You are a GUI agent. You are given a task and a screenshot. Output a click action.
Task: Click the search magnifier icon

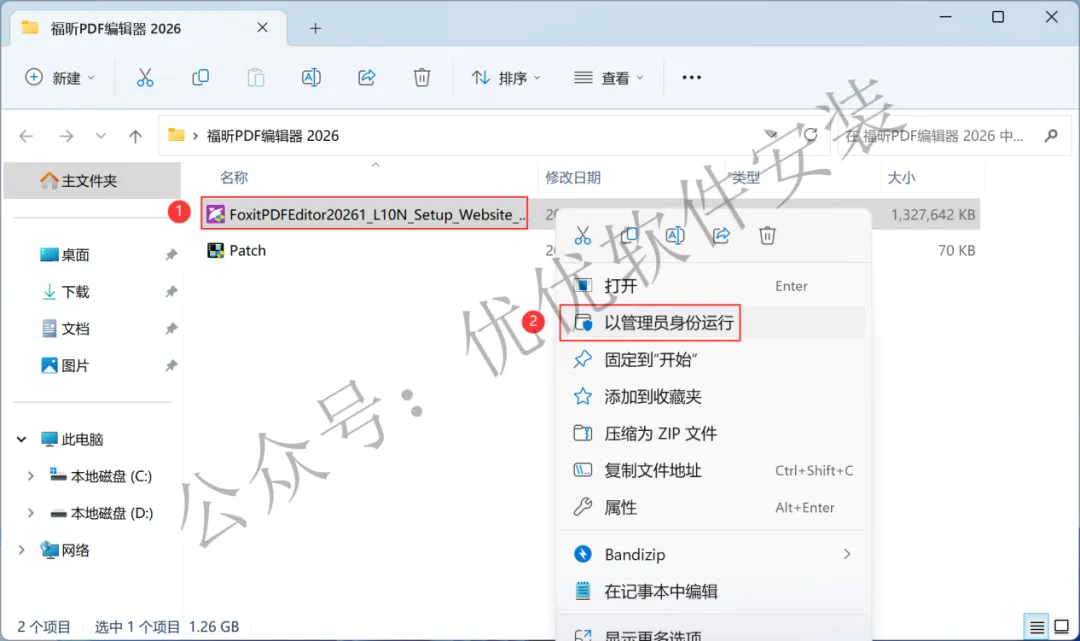tap(1051, 136)
